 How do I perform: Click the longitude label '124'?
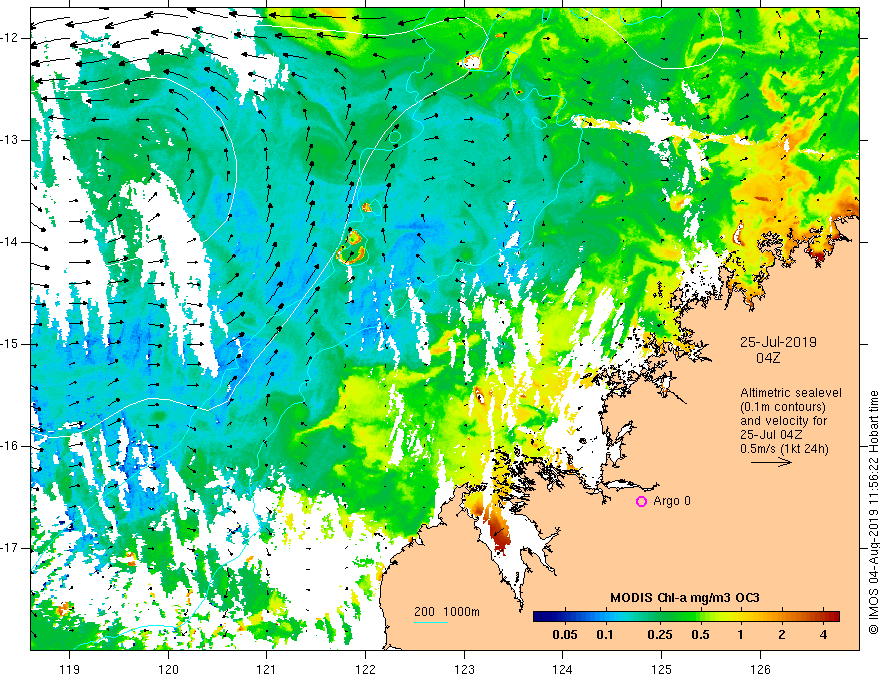tap(563, 669)
